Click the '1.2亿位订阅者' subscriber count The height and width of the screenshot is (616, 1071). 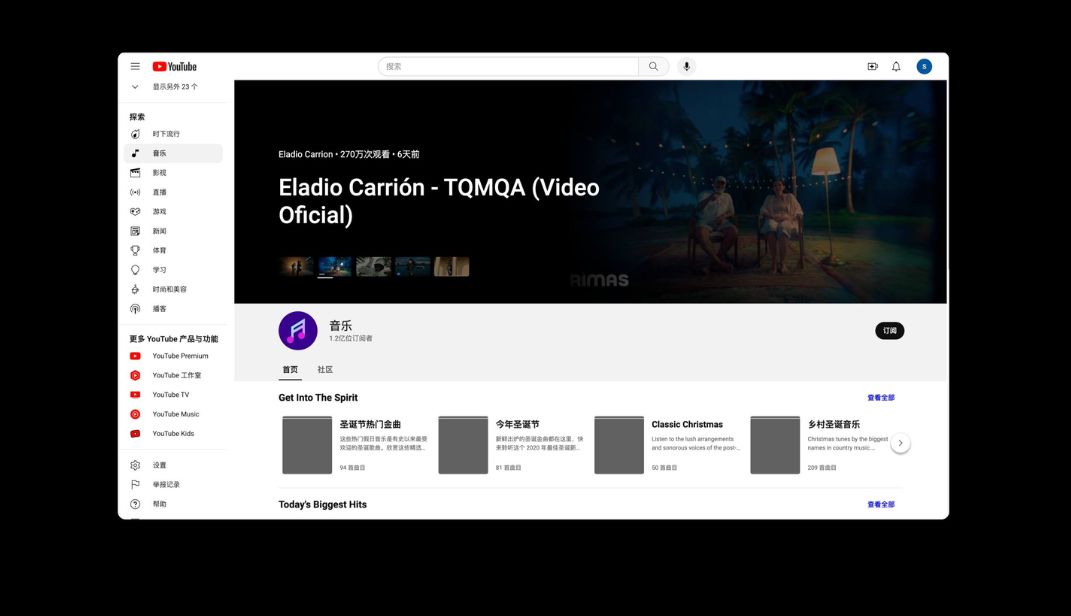pyautogui.click(x=350, y=338)
